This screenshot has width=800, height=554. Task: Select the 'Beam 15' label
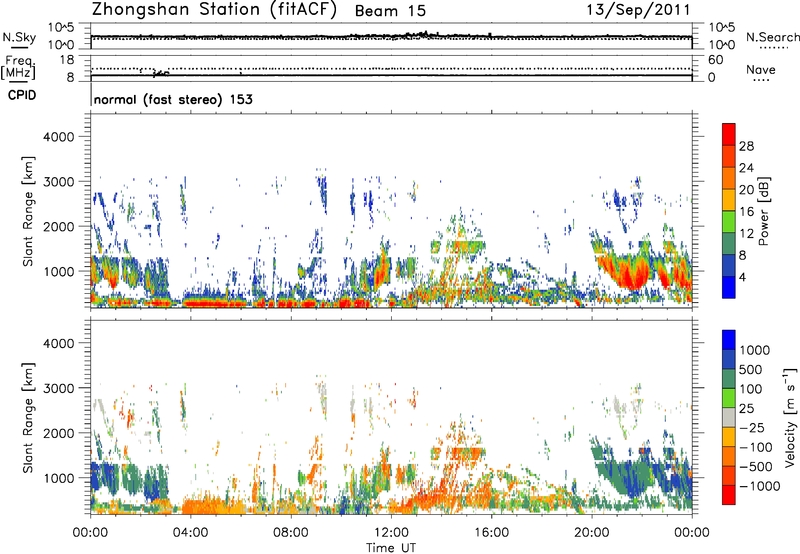(390, 11)
